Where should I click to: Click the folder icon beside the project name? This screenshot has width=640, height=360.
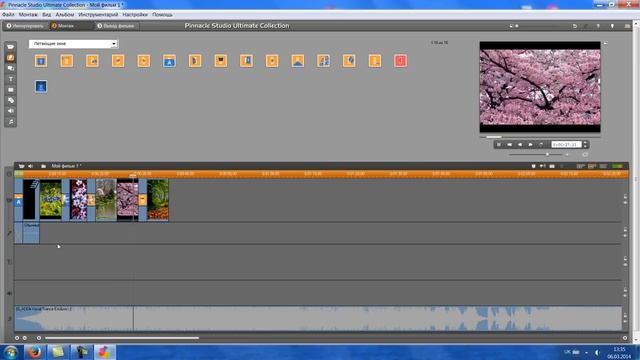point(43,166)
